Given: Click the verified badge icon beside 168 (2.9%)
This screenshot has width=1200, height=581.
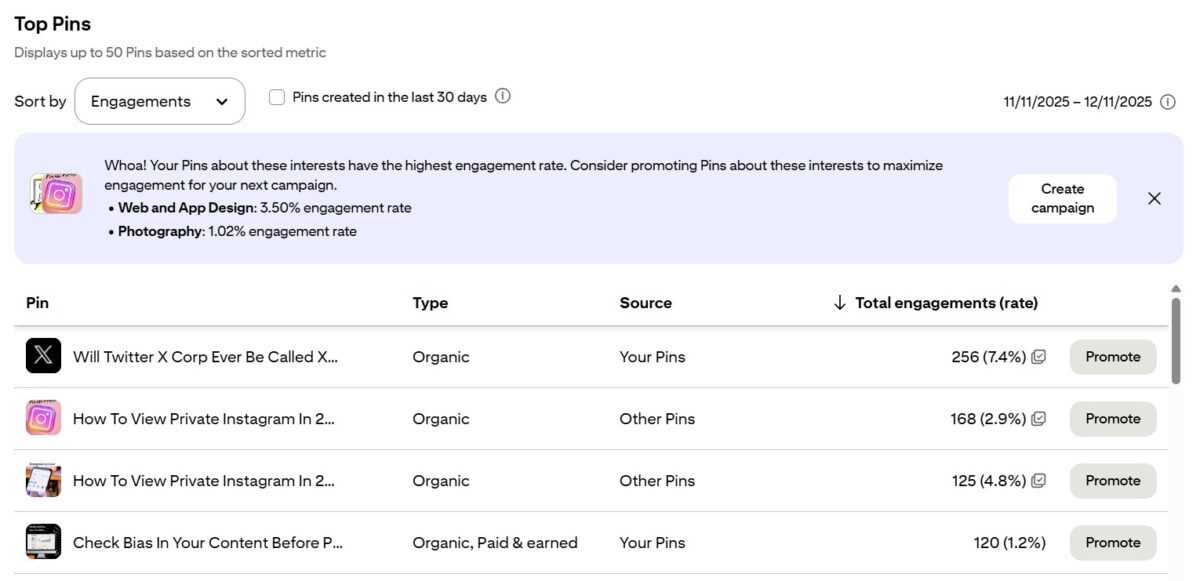Looking at the screenshot, I should (1036, 418).
